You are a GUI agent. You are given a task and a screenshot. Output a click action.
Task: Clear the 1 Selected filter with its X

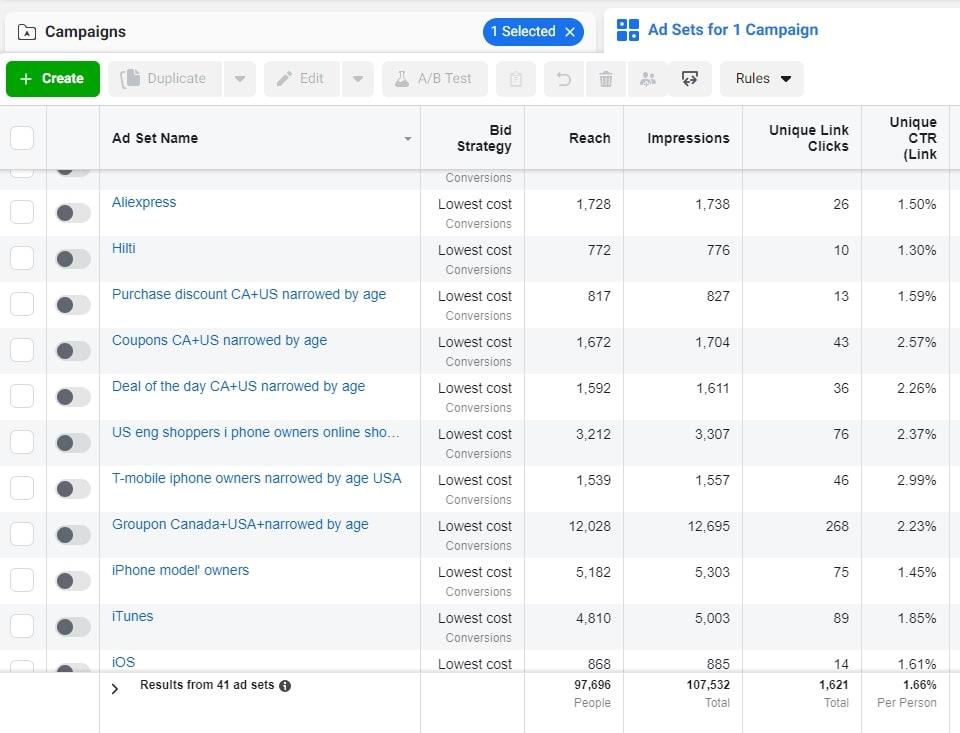click(570, 32)
